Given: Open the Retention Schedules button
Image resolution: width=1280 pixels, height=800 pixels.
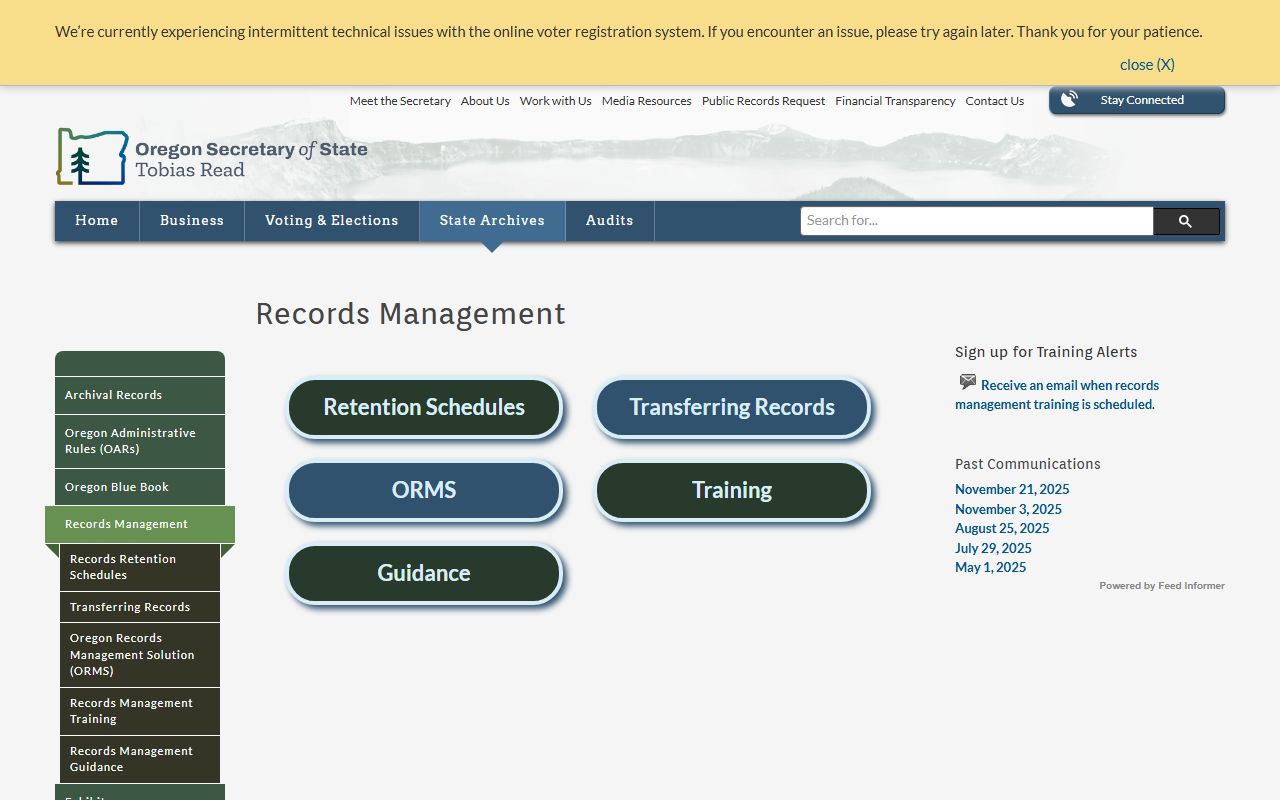Looking at the screenshot, I should (x=424, y=408).
